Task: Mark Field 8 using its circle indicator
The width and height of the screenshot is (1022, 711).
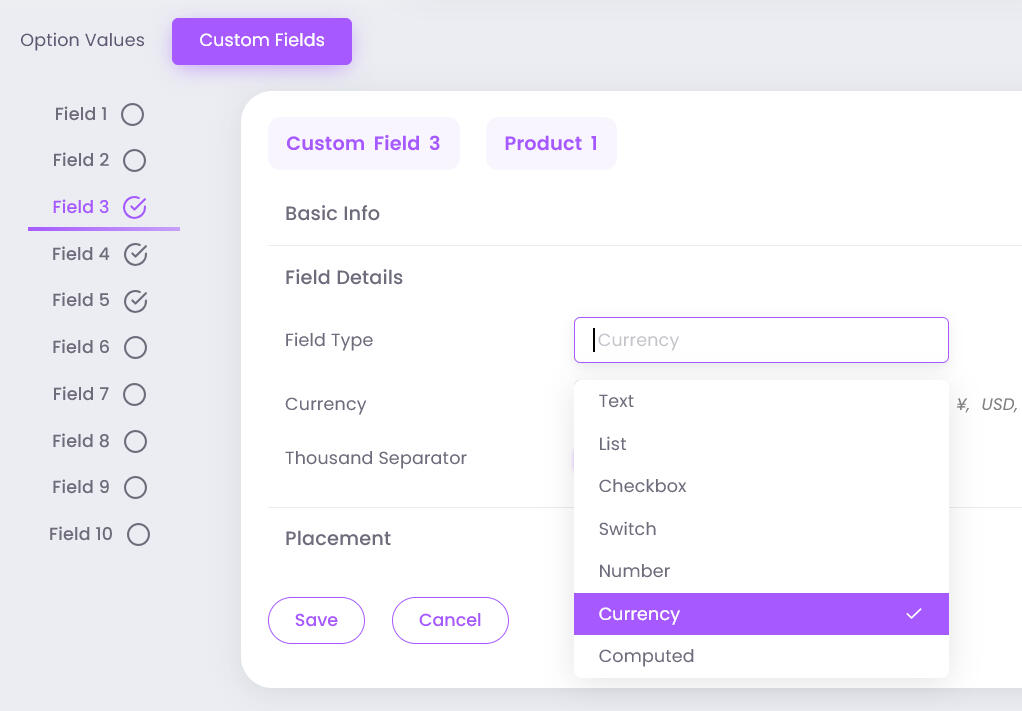Action: tap(133, 441)
